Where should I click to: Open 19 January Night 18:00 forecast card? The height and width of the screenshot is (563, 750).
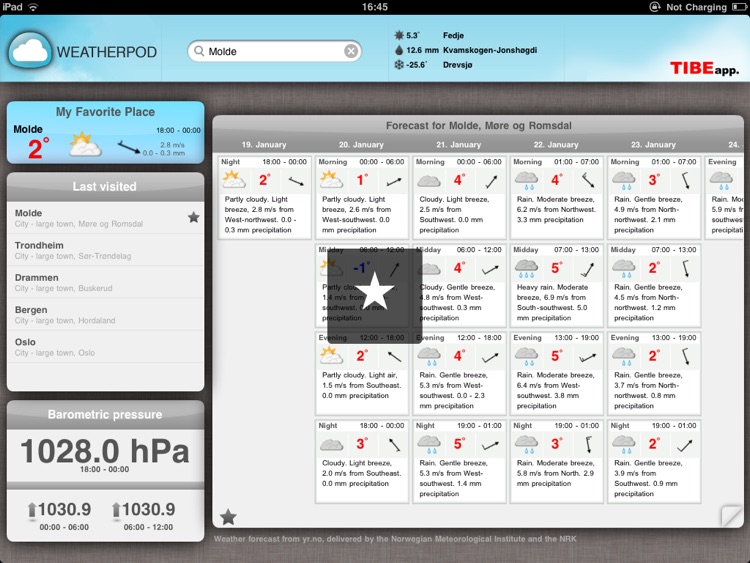(x=264, y=198)
